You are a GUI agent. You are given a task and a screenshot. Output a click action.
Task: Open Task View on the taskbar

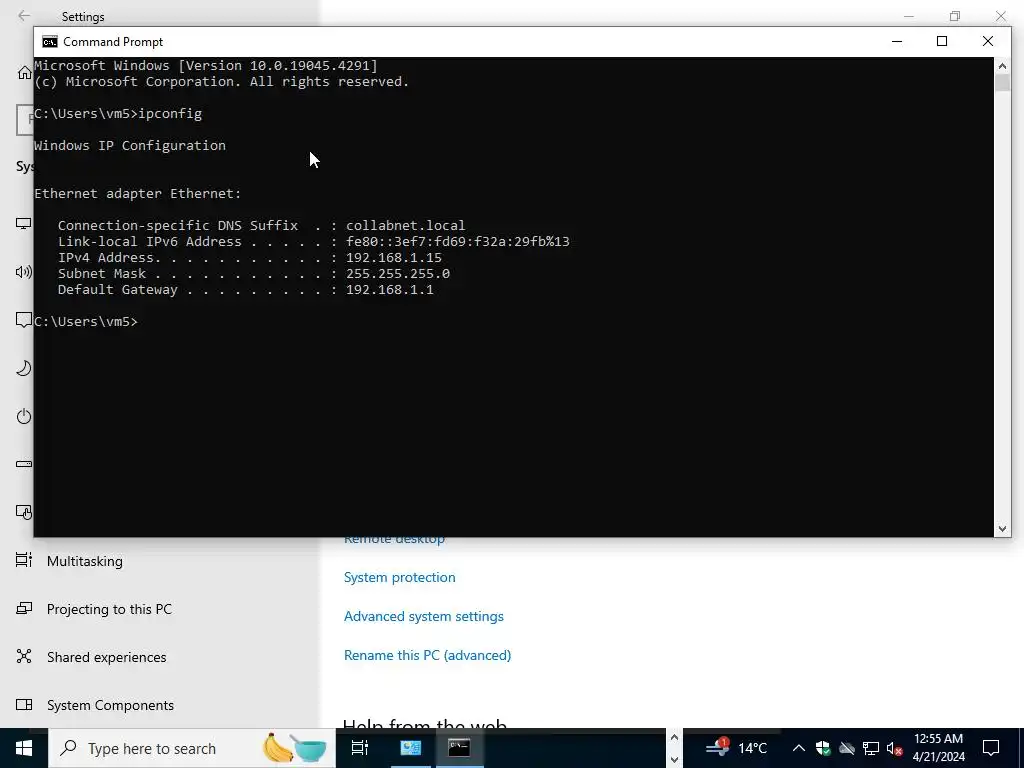(360, 748)
